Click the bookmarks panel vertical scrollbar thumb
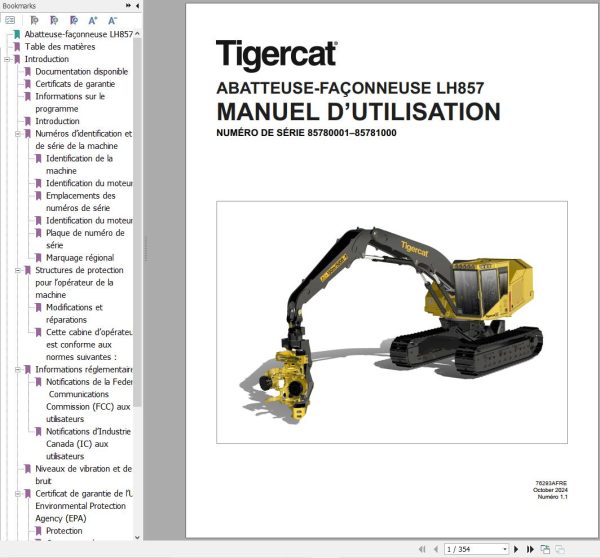This screenshot has width=600, height=558. point(137,222)
